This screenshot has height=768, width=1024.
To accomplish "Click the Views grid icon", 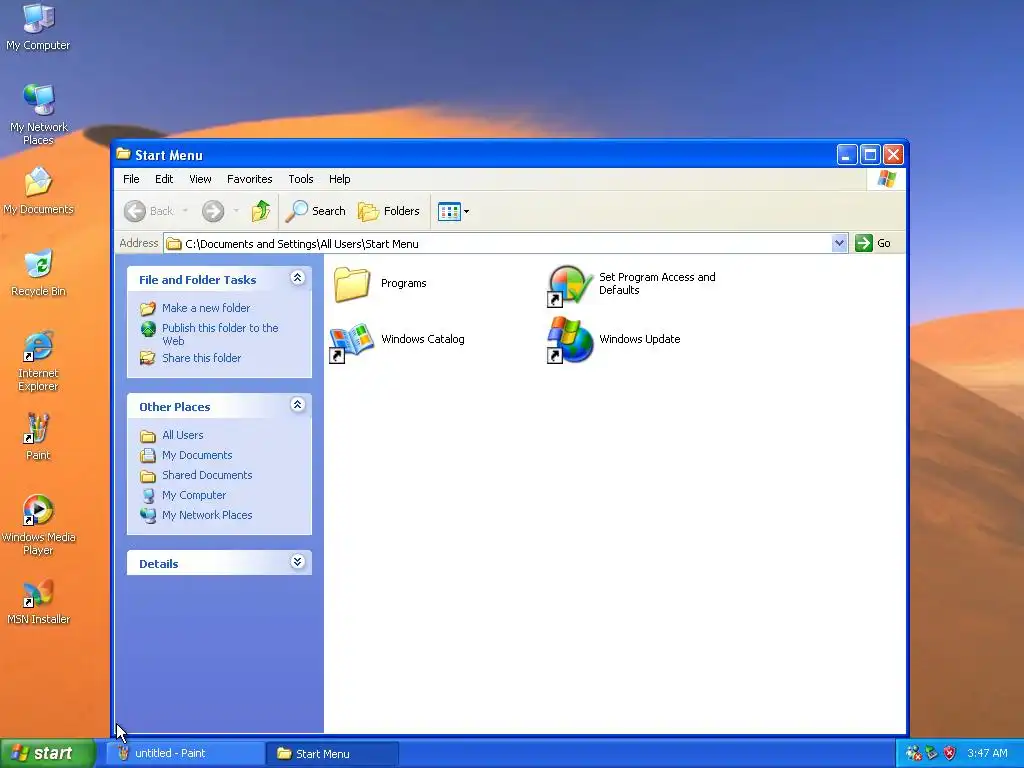I will pos(449,212).
